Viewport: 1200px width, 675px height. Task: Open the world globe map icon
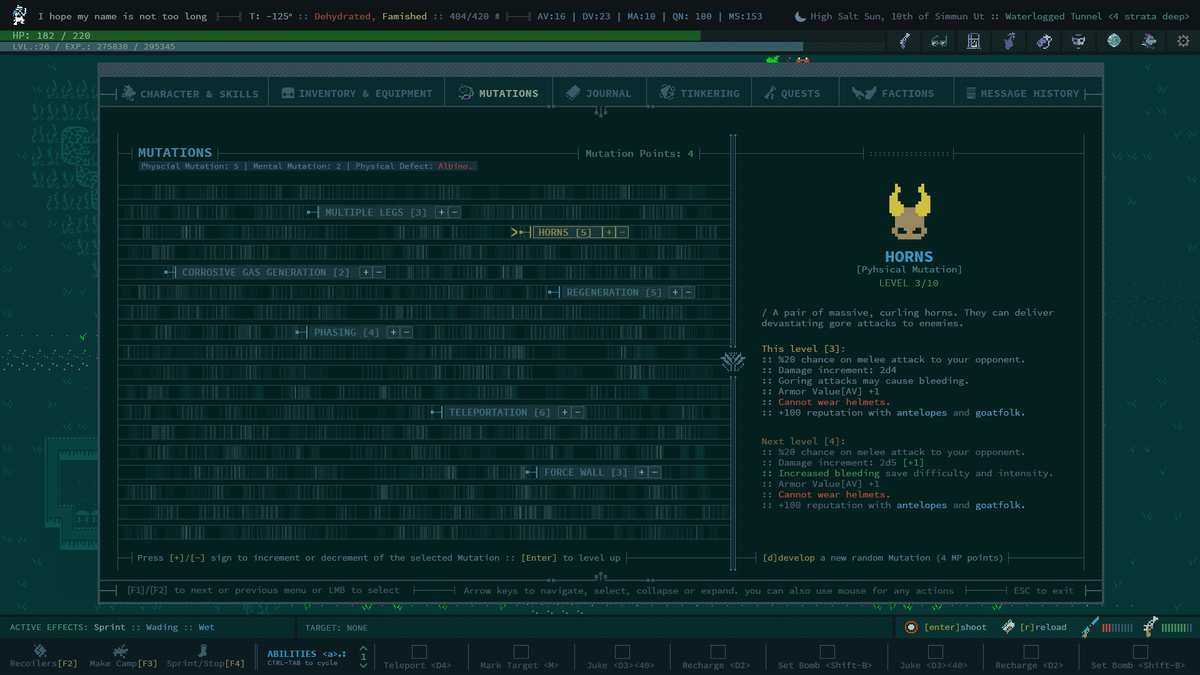(x=1114, y=41)
